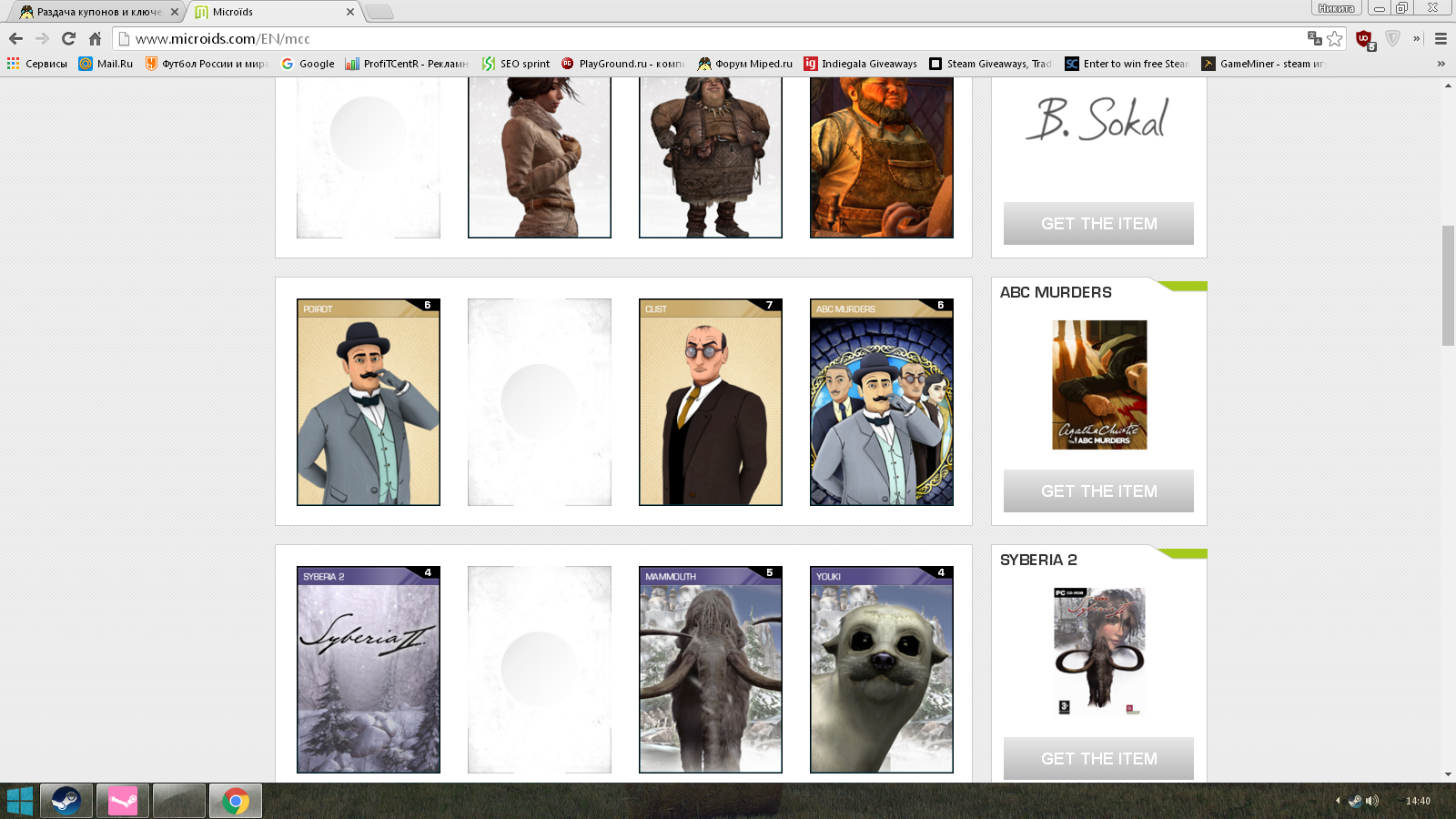
Task: Open the SEO sprint bookmark
Action: coord(516,64)
